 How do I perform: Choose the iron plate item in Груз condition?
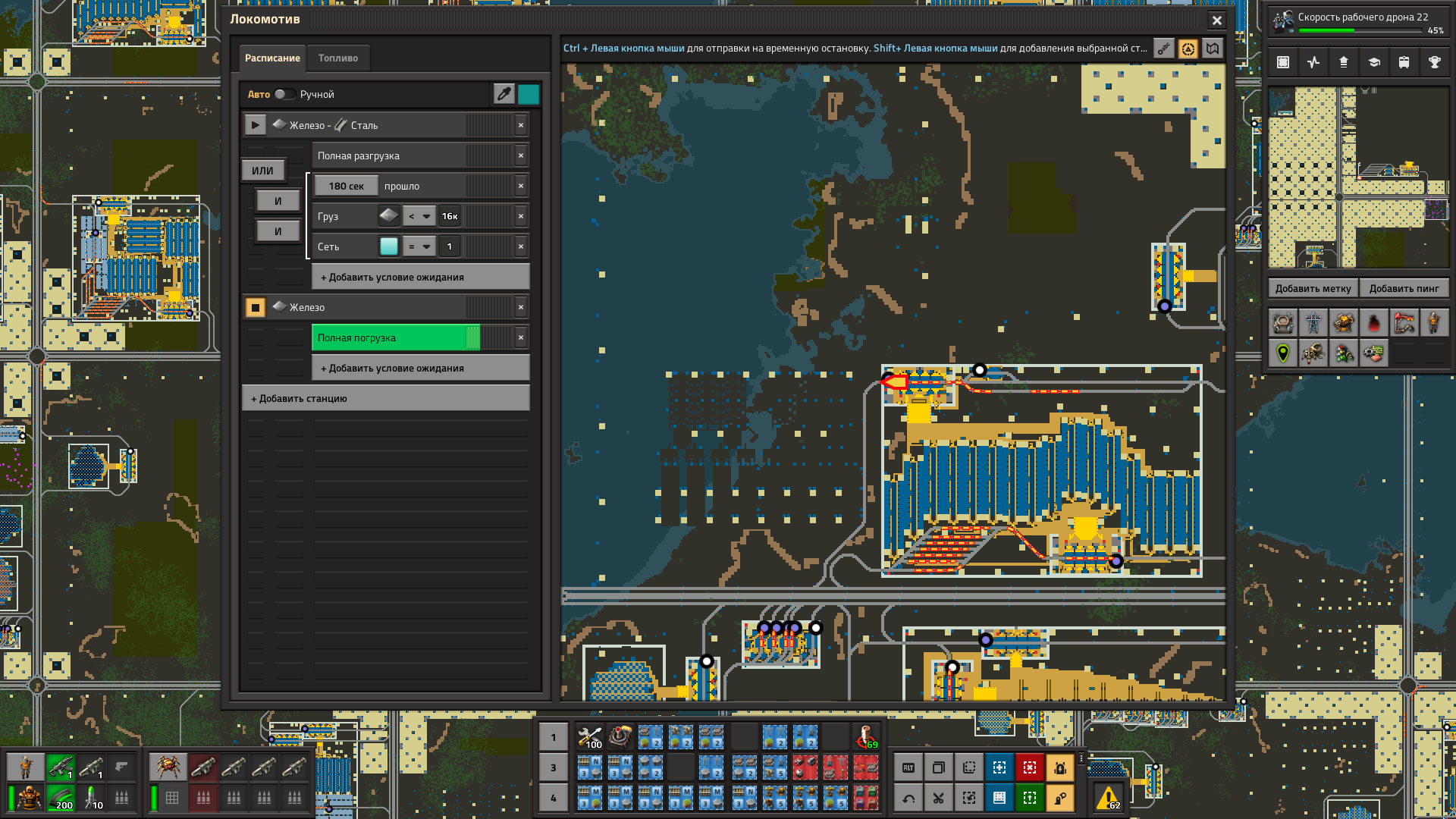tap(388, 216)
